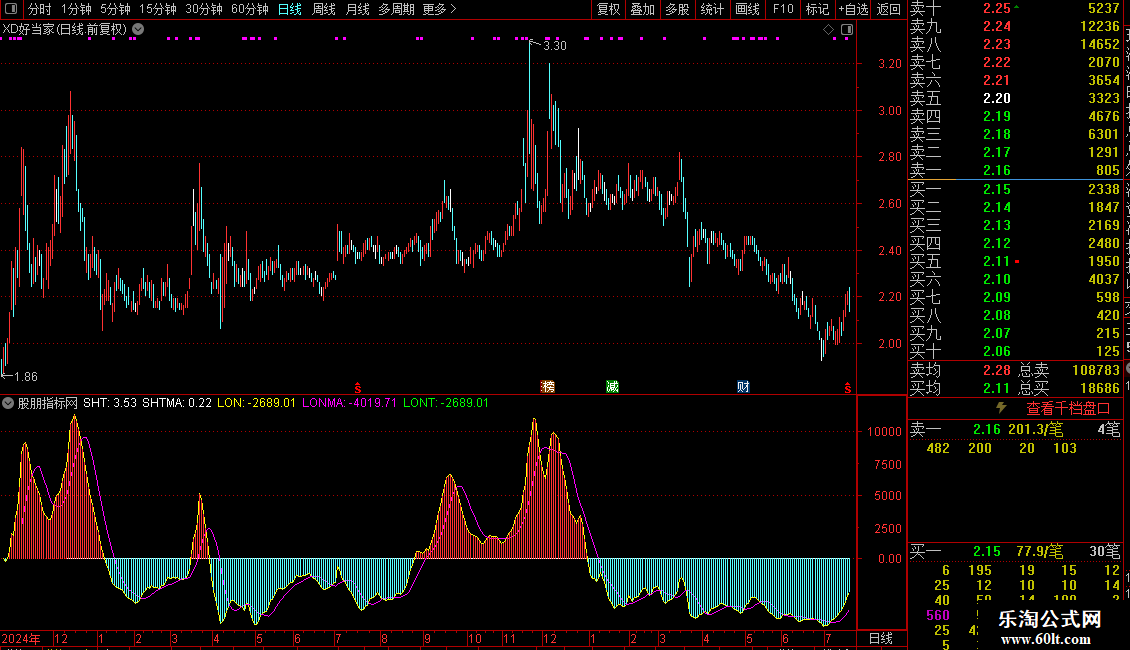Select the 30分钟 period tab

204,9
